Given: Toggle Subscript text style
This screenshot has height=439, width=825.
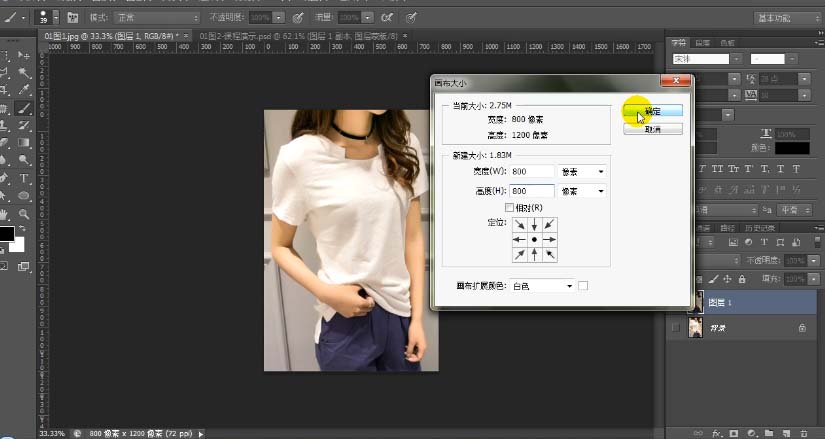Looking at the screenshot, I should (764, 169).
